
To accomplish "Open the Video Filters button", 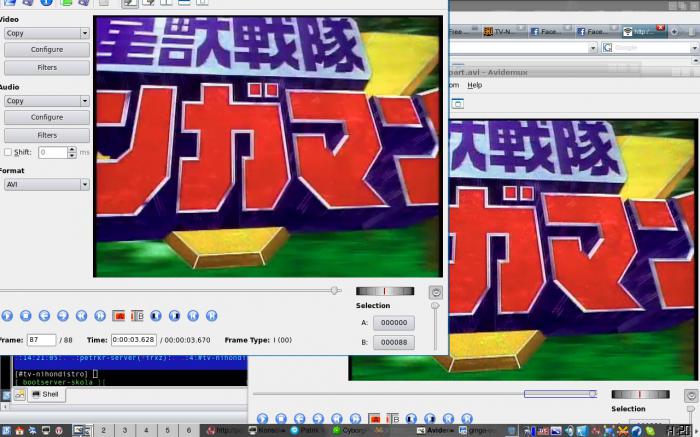I will 46,67.
